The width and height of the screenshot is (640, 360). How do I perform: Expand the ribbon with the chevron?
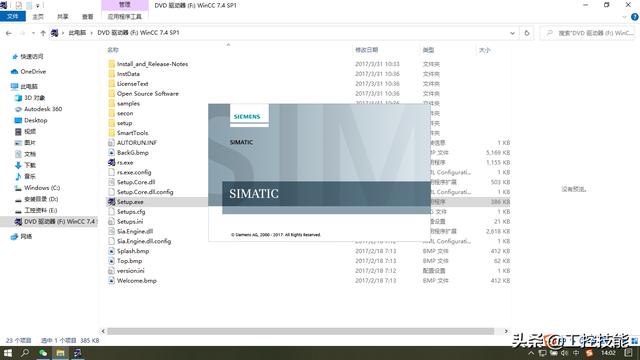point(624,17)
